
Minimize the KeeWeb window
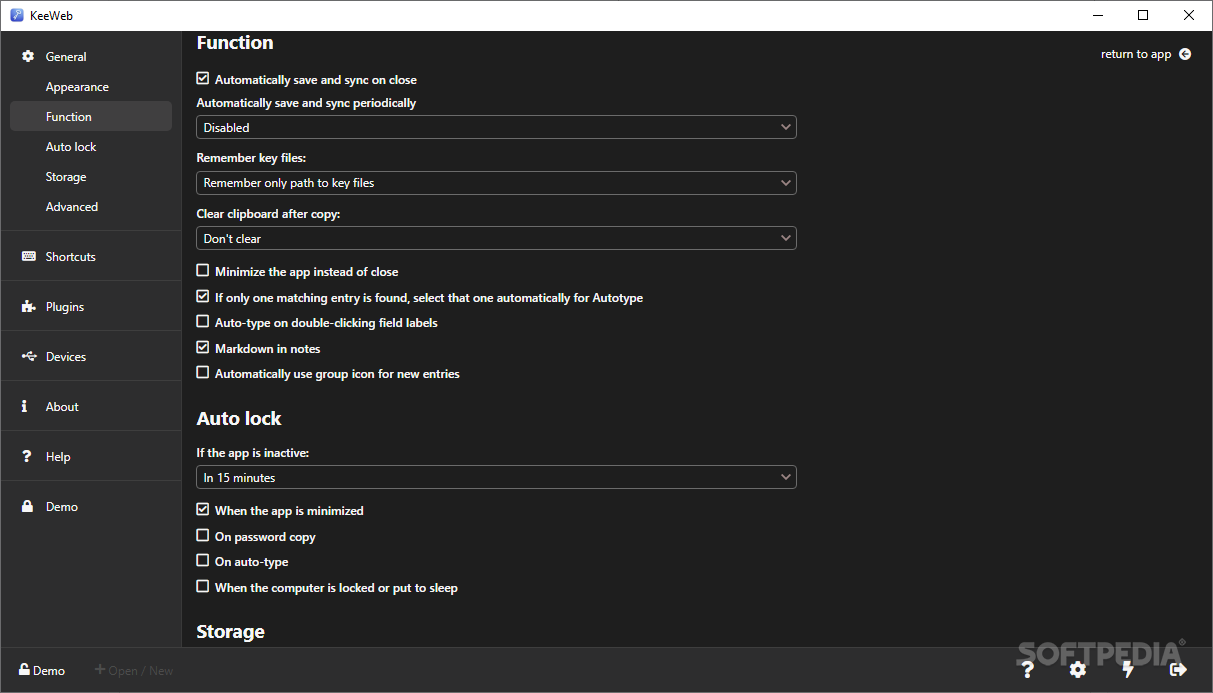pyautogui.click(x=1097, y=15)
